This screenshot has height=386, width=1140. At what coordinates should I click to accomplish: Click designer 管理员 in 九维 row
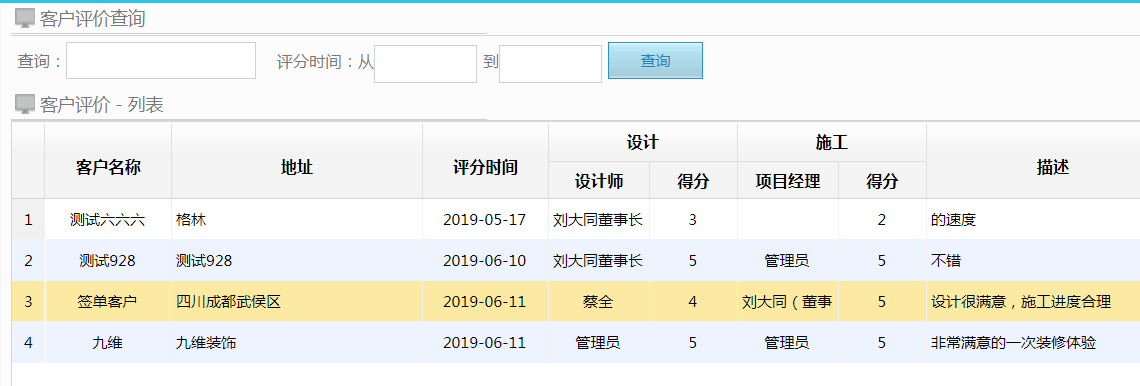pos(598,342)
